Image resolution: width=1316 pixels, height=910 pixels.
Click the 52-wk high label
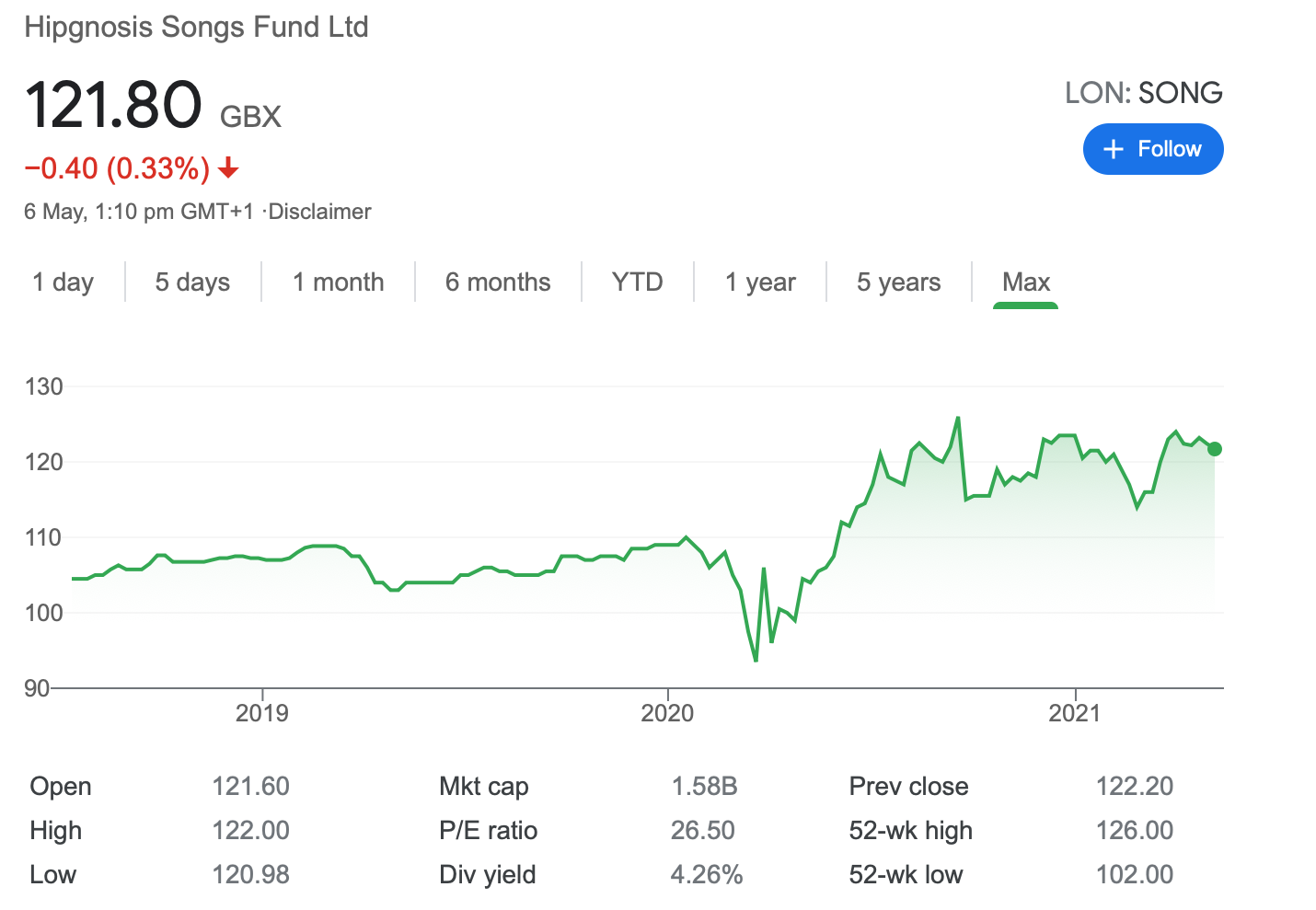(910, 830)
